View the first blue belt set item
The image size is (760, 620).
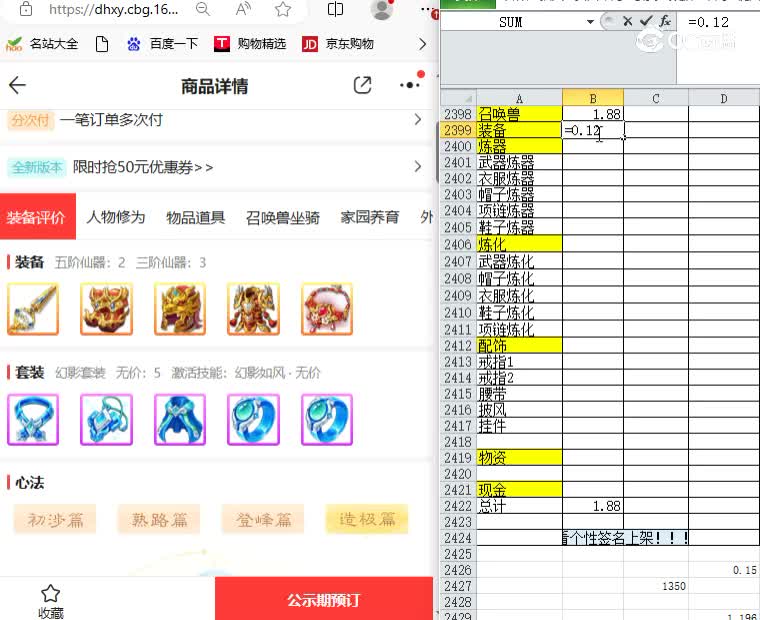point(33,420)
